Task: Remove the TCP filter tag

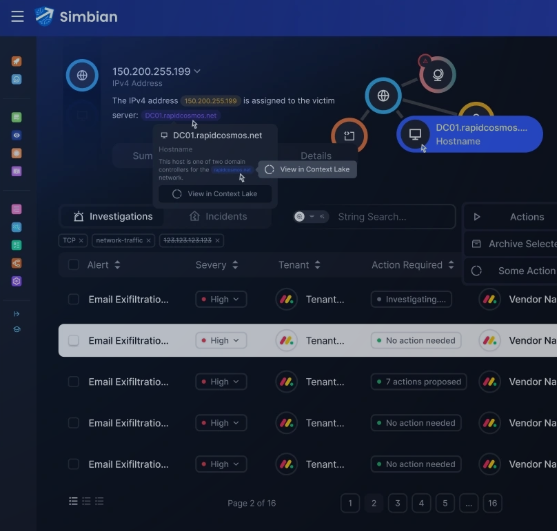Action: coord(81,240)
